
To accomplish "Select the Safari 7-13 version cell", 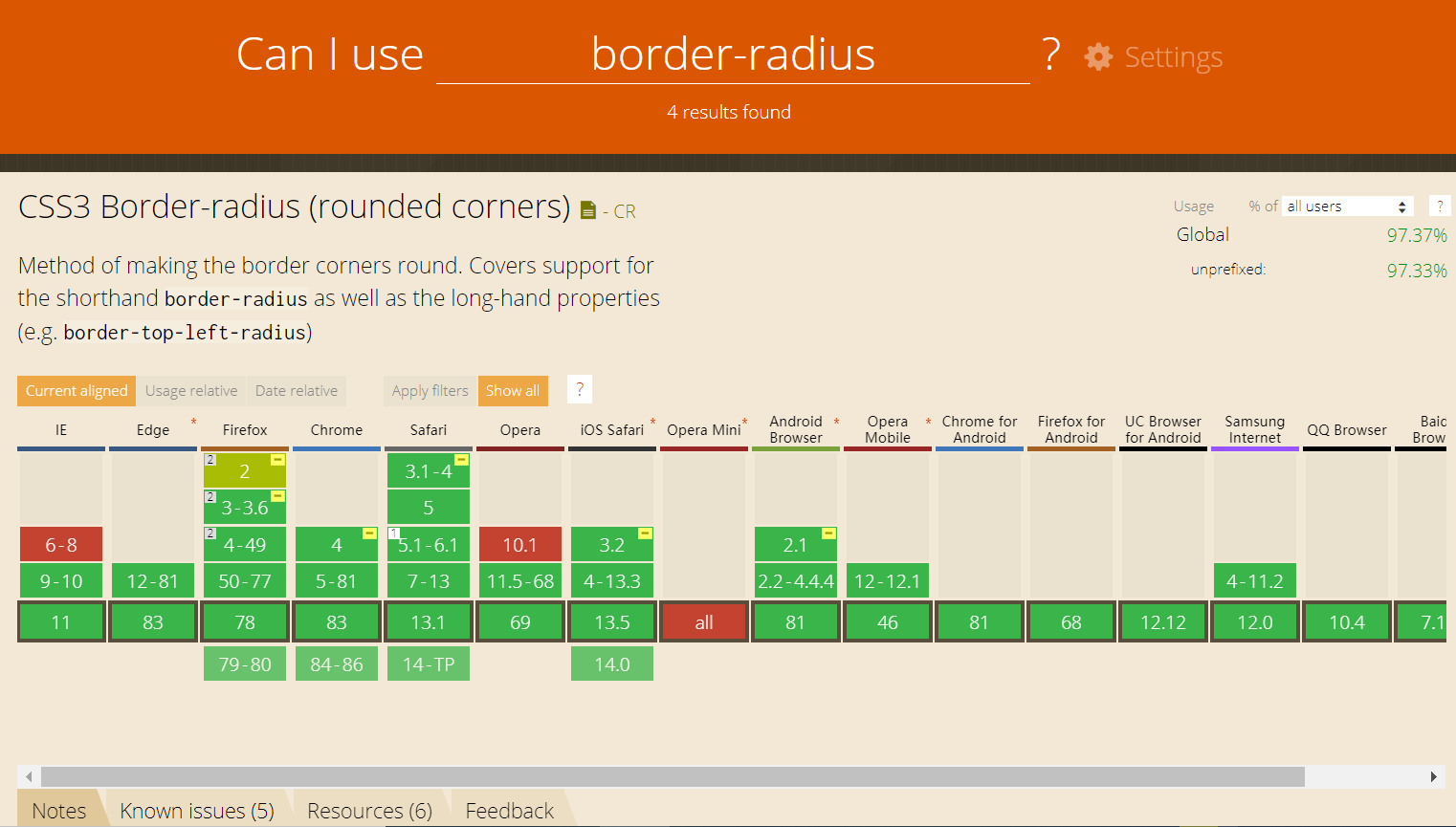I will click(429, 581).
